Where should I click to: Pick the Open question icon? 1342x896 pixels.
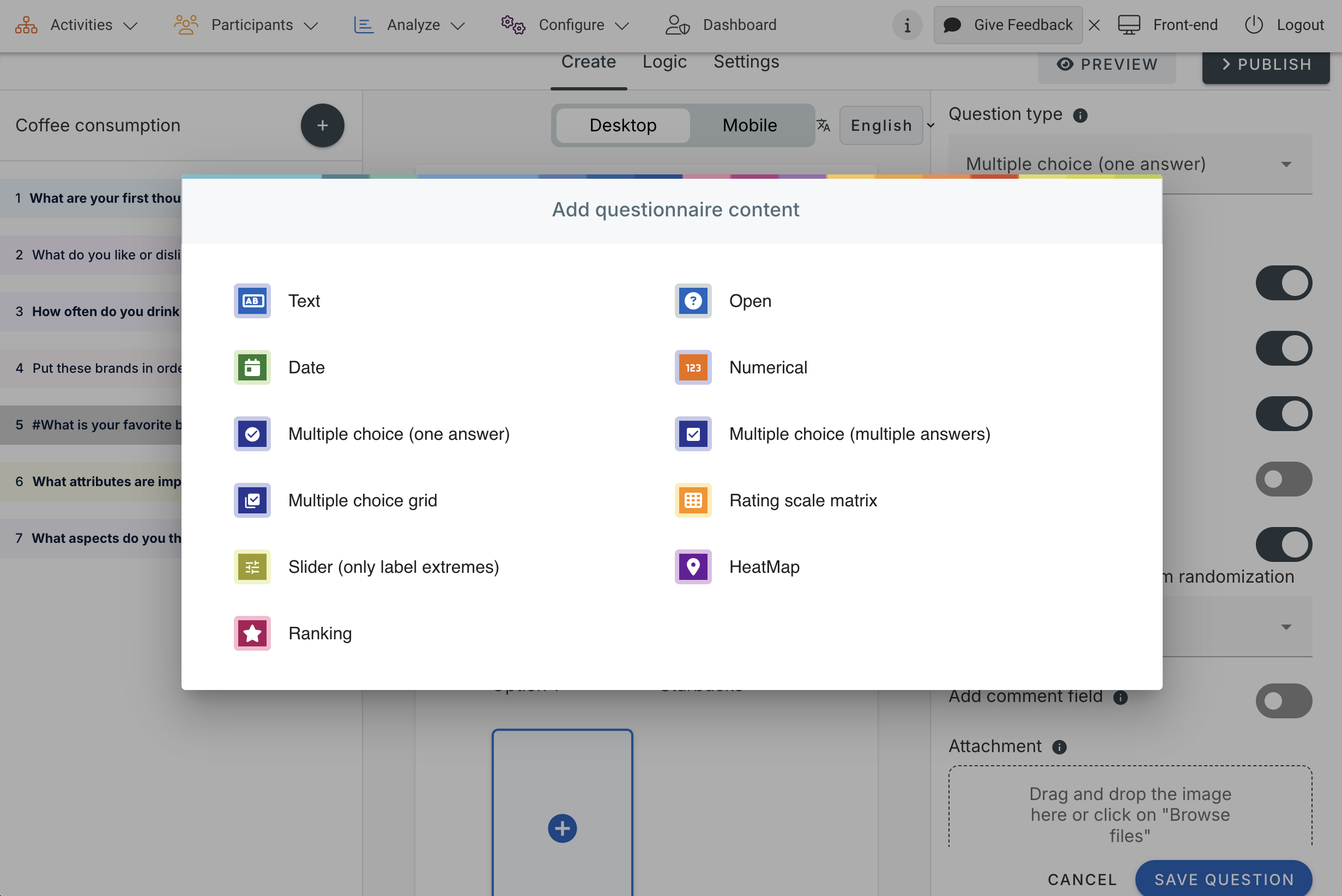pyautogui.click(x=693, y=300)
